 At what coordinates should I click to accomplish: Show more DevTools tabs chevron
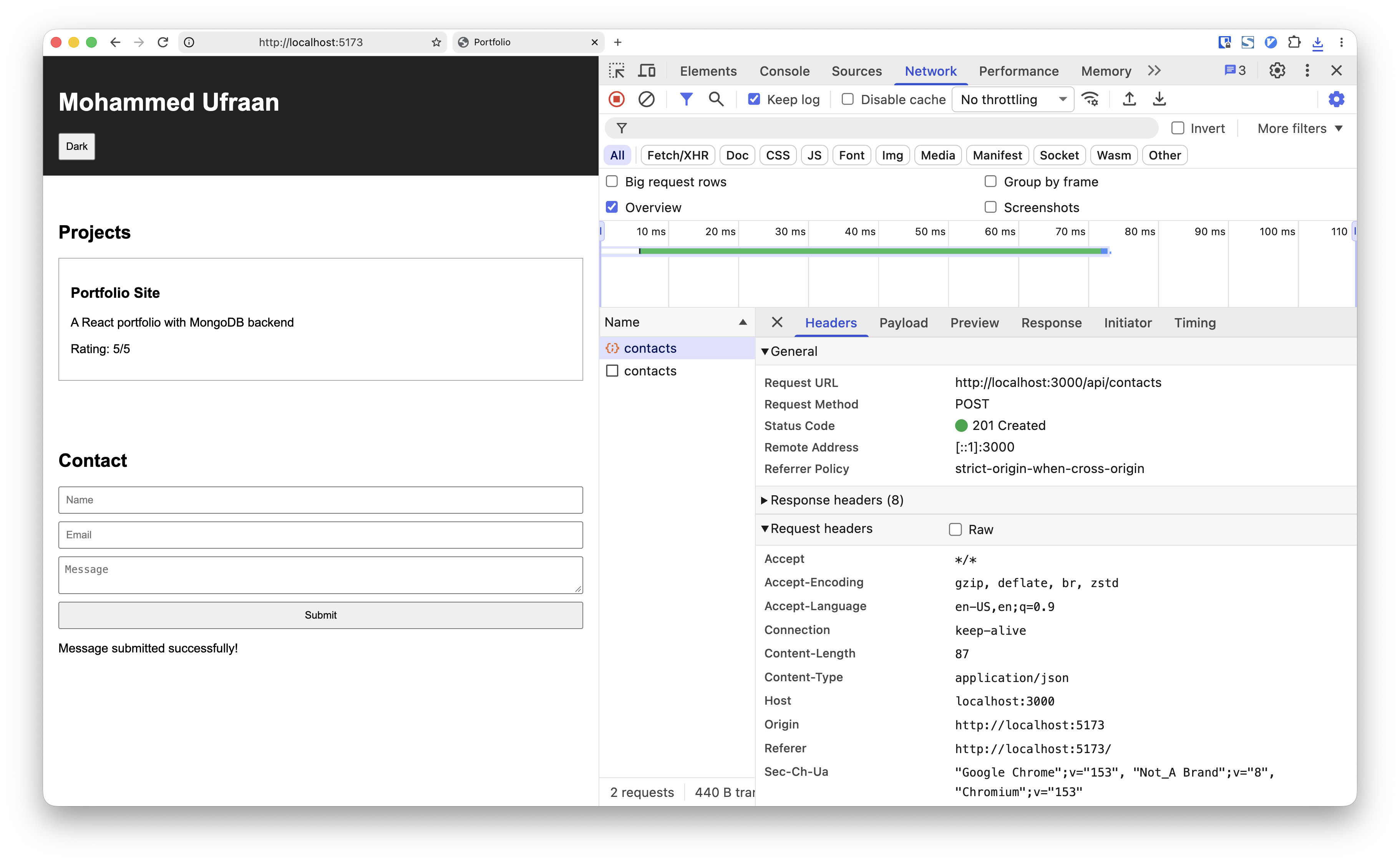(x=1154, y=71)
